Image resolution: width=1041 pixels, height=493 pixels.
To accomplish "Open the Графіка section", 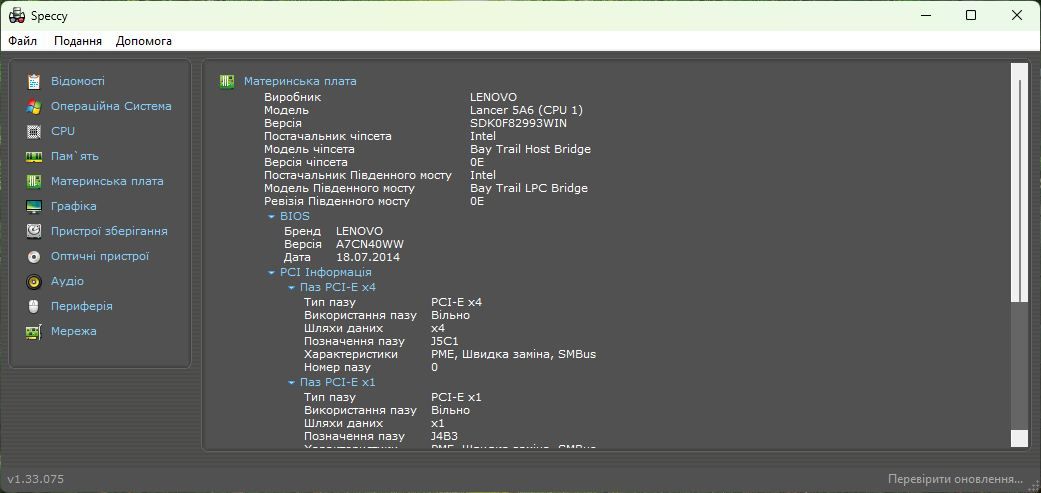I will pos(74,206).
